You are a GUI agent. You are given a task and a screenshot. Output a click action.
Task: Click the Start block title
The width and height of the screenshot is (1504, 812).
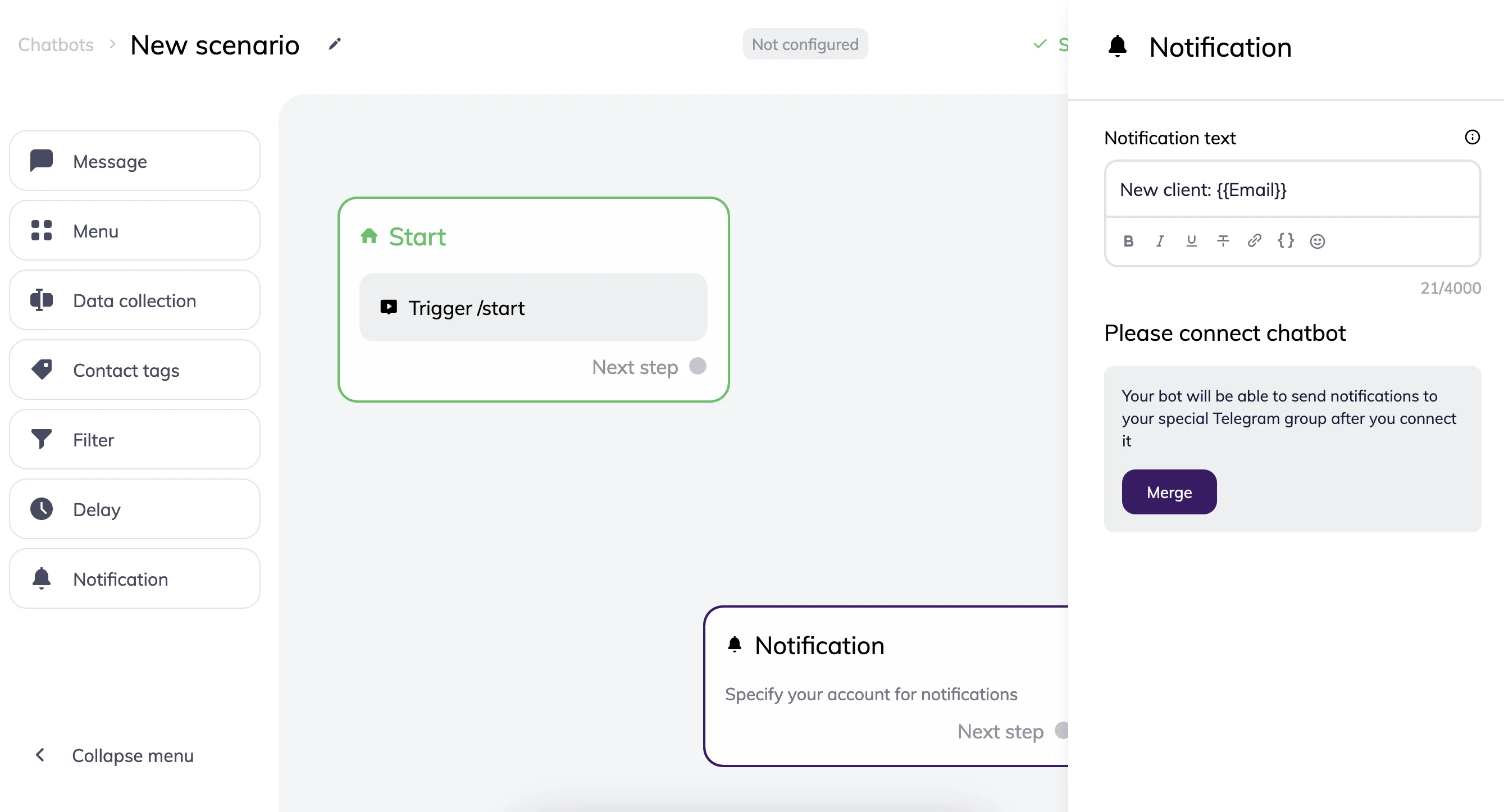[417, 236]
